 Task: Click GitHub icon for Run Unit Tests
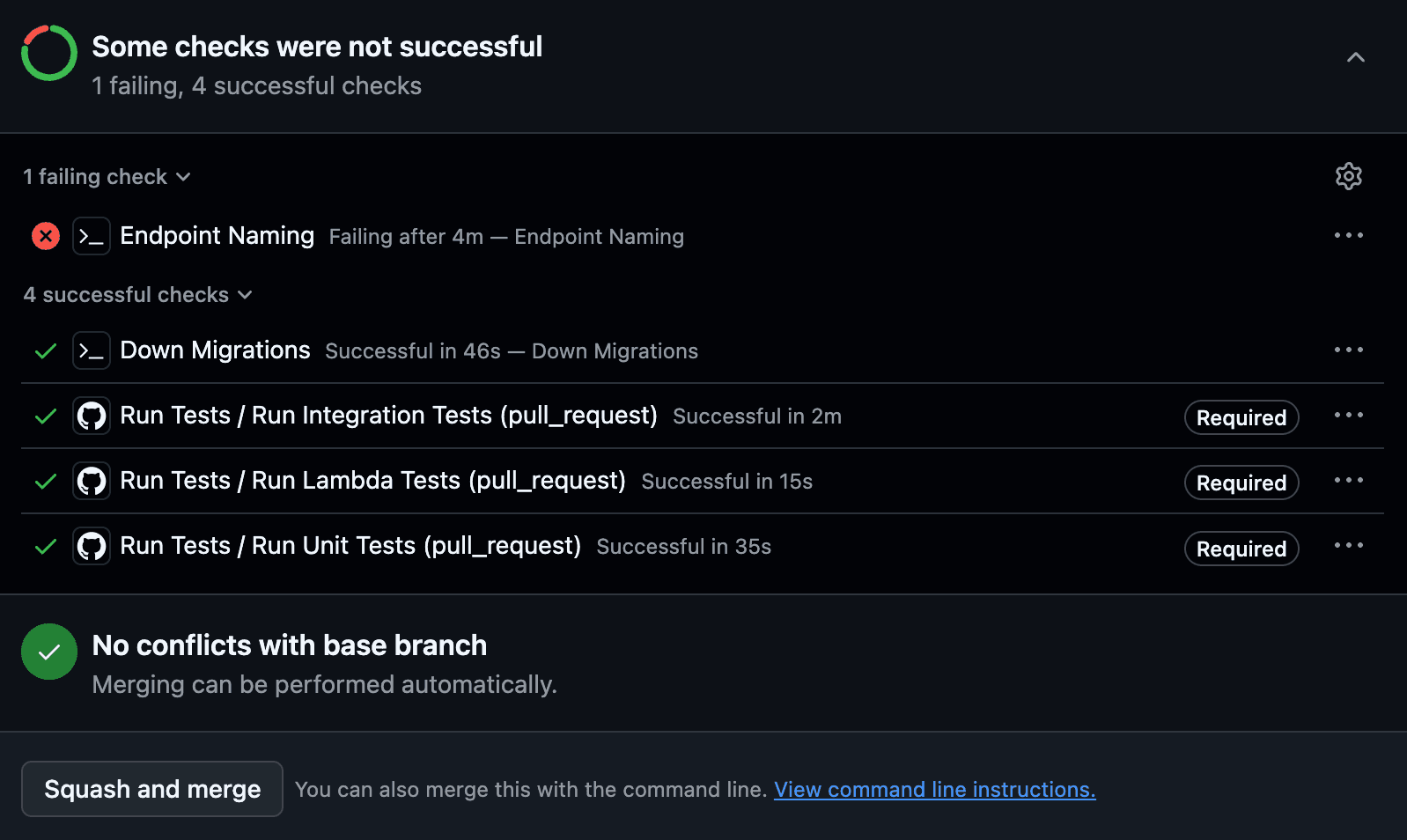click(92, 546)
